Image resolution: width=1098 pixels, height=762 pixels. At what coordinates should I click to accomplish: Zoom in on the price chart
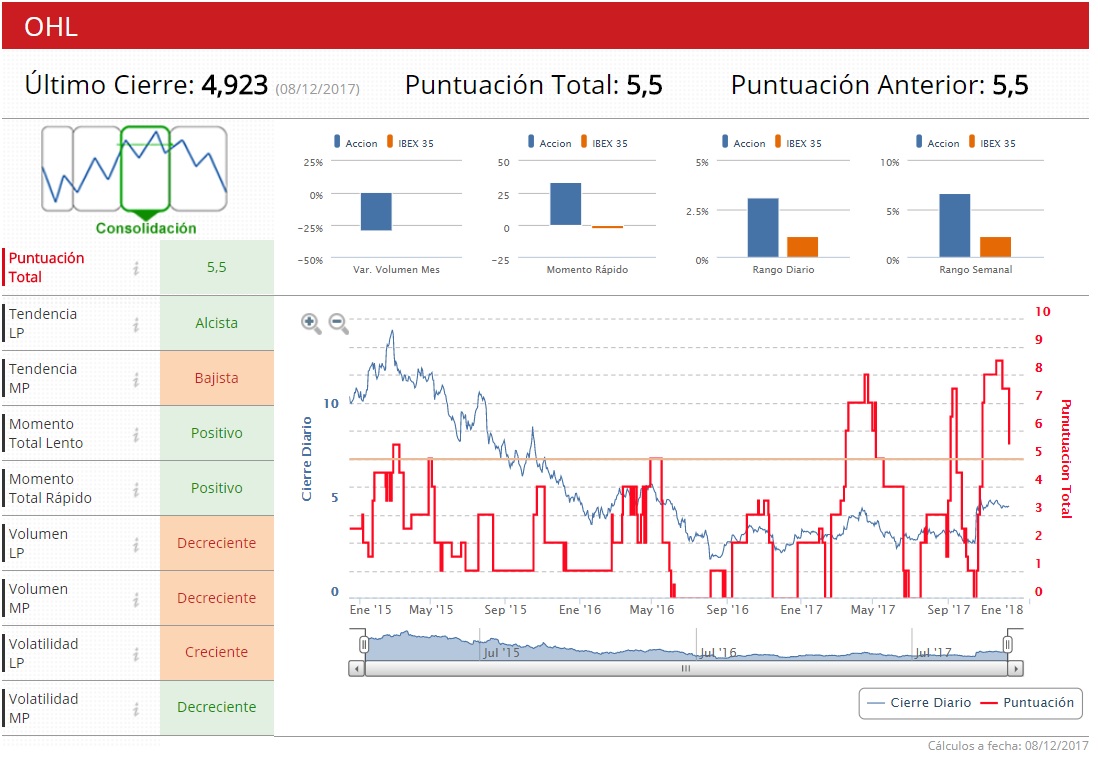(311, 323)
